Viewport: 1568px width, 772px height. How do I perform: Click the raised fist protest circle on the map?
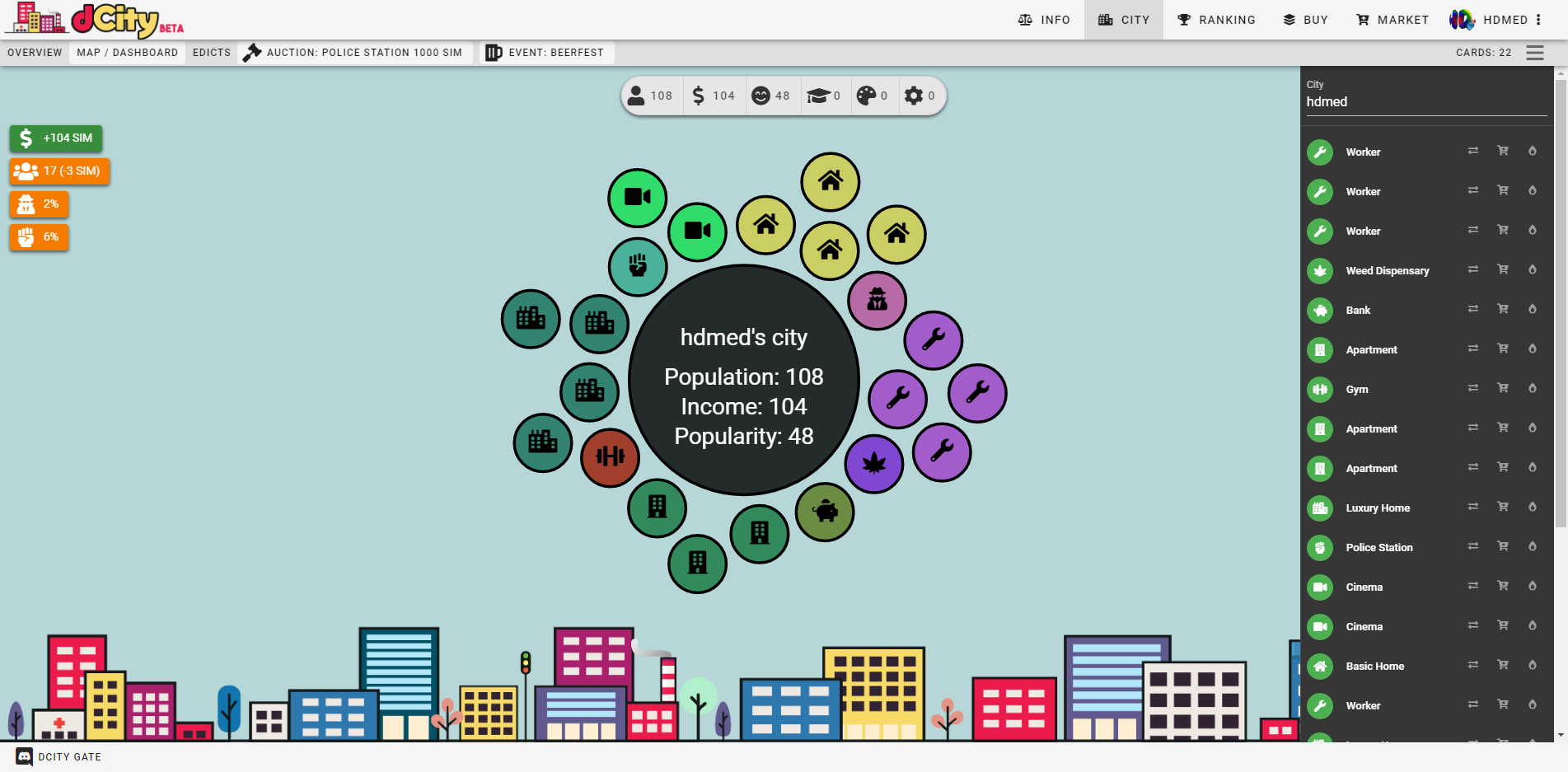point(638,266)
